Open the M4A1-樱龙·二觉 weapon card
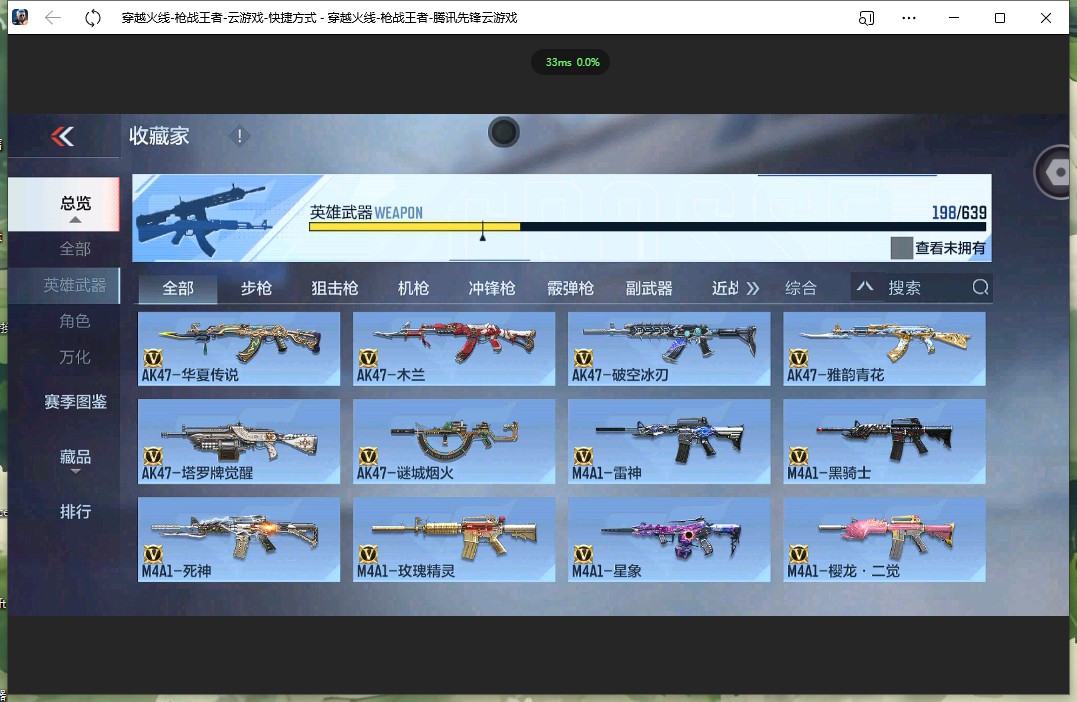Viewport: 1077px width, 702px height. 885,540
